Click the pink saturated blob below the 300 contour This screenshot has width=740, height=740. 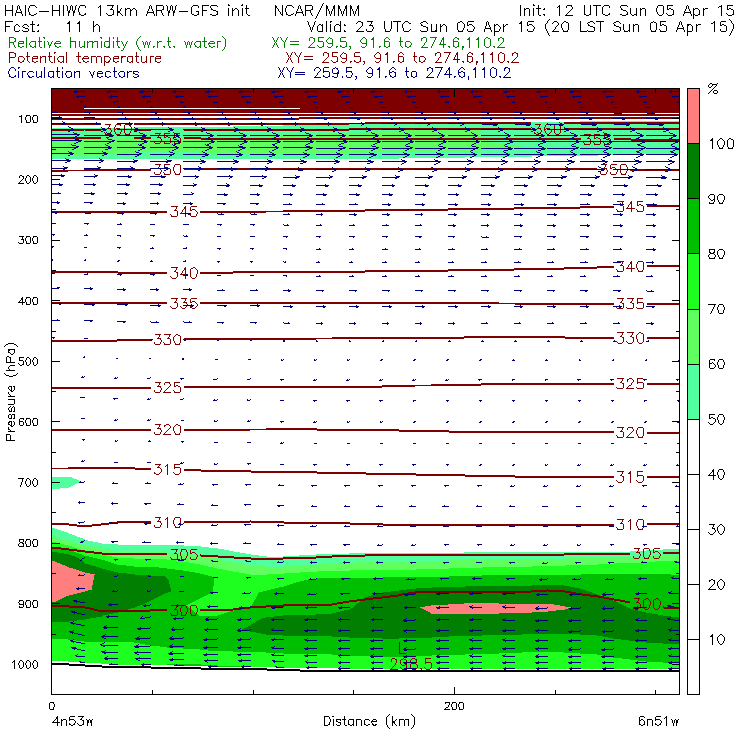(x=496, y=608)
